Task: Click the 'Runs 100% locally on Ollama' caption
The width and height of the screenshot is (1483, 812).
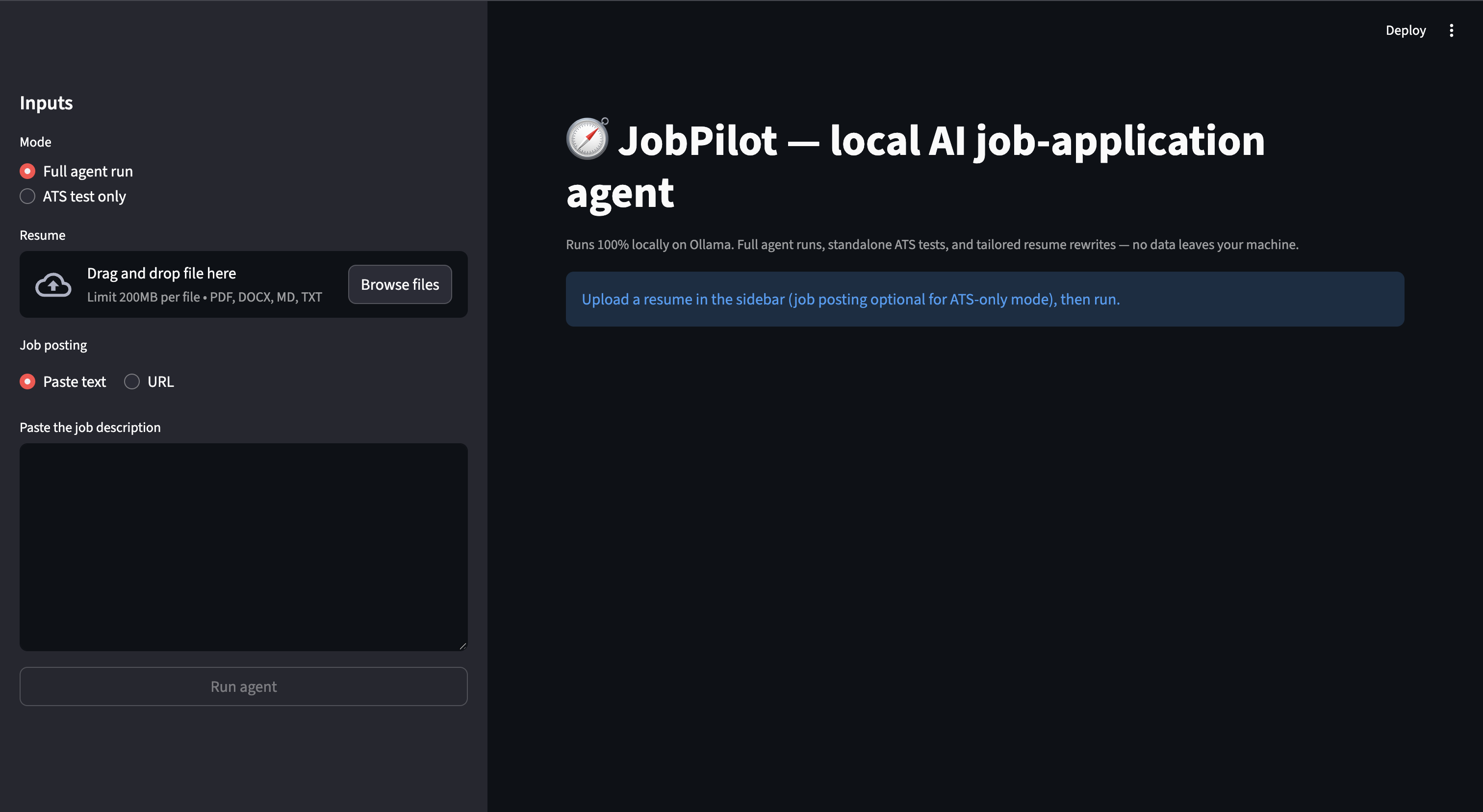Action: click(x=932, y=245)
